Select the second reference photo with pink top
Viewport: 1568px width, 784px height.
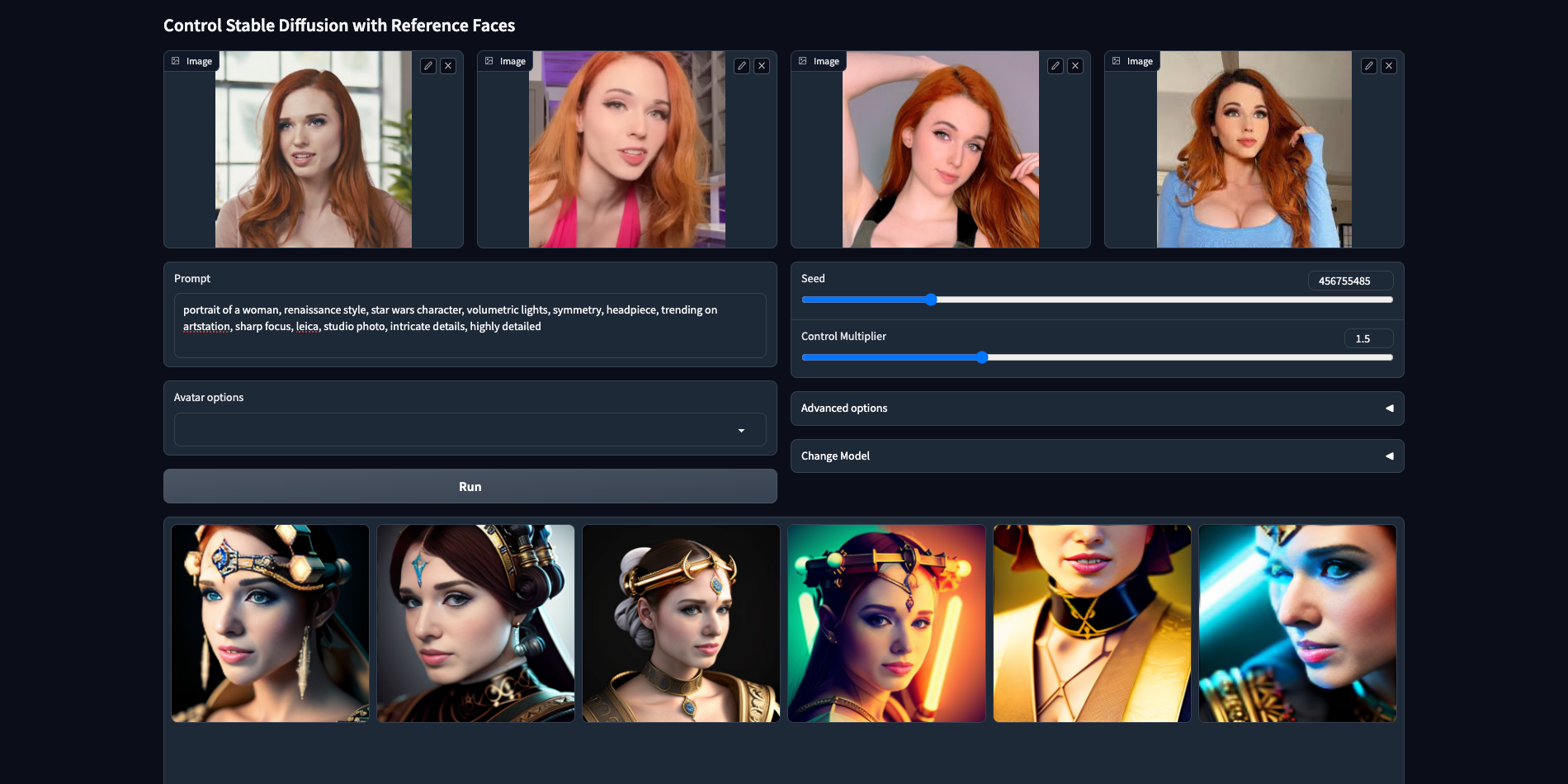pos(627,149)
